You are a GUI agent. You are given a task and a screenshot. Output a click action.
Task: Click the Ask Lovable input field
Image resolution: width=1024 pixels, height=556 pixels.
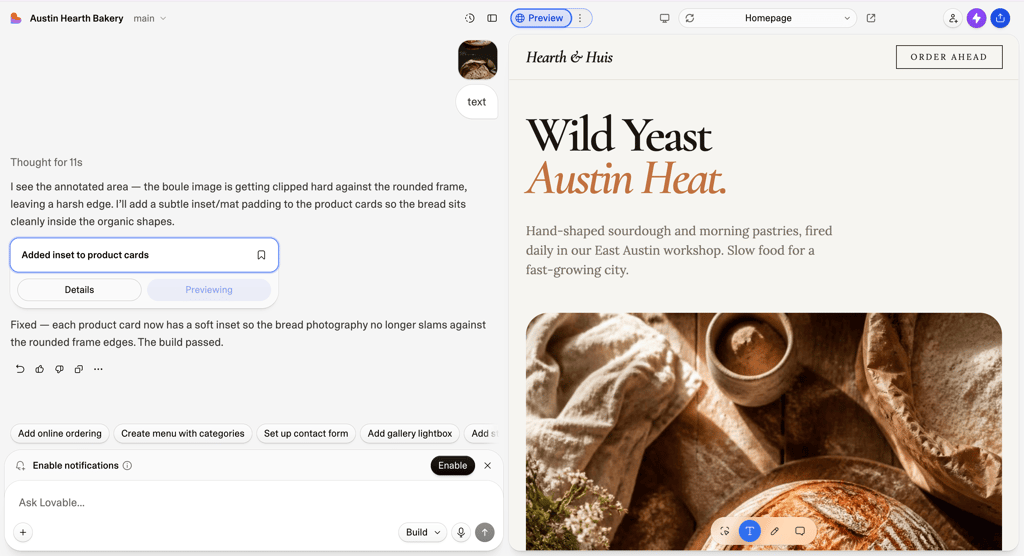pyautogui.click(x=253, y=502)
